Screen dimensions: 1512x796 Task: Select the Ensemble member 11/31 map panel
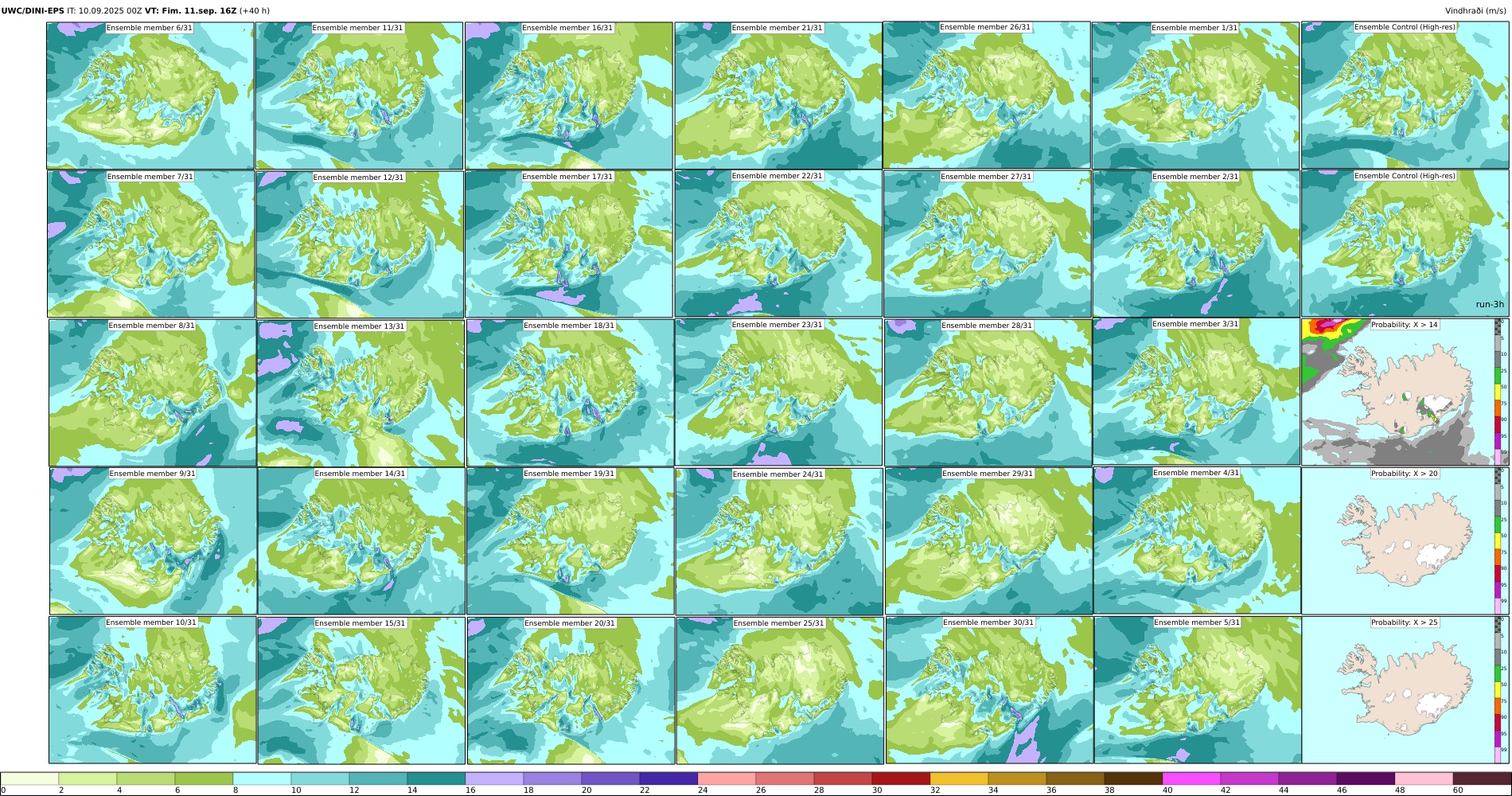(x=359, y=96)
